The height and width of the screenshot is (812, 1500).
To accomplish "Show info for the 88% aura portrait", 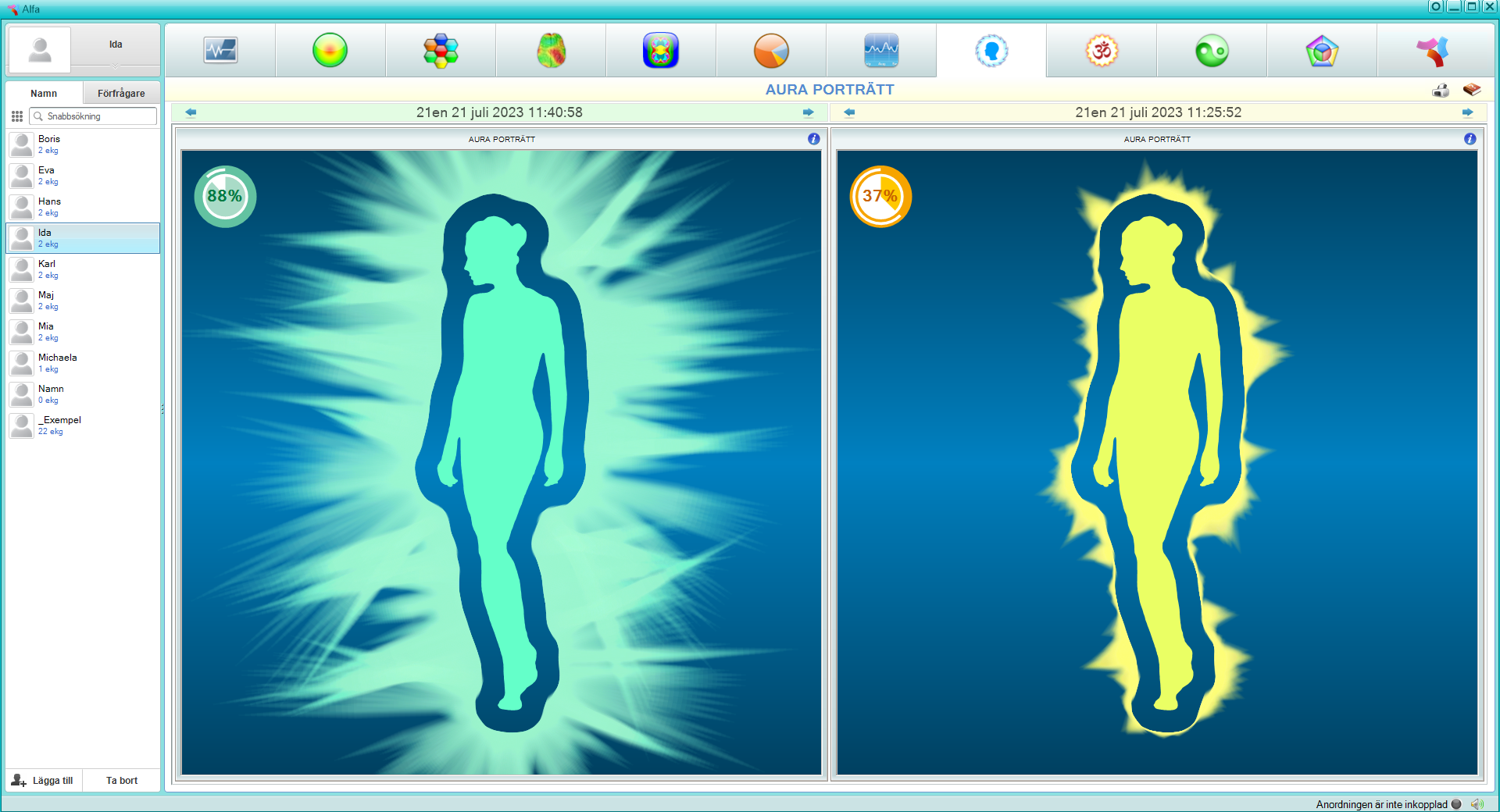I will point(814,139).
